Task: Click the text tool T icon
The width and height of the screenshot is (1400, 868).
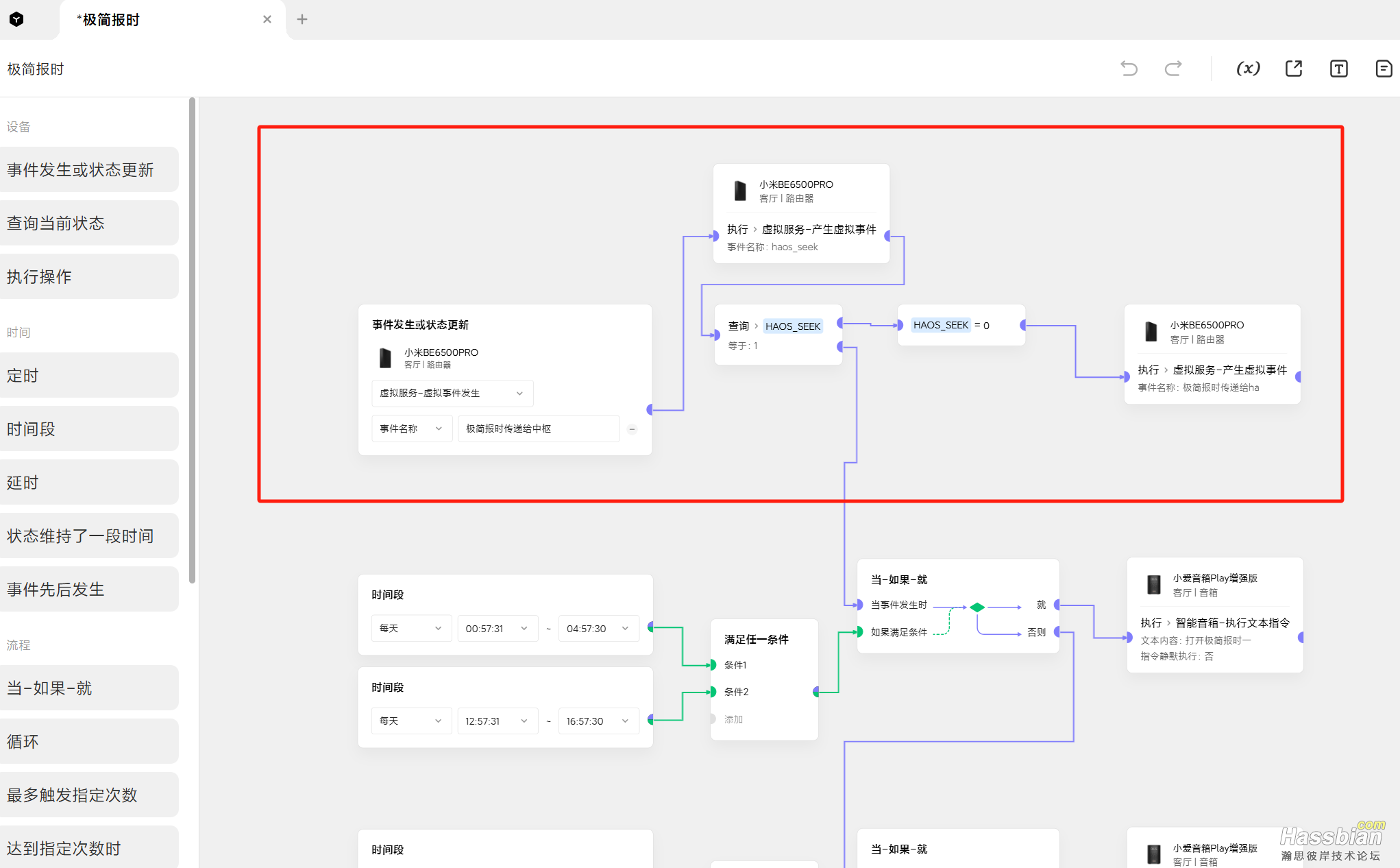Action: point(1338,69)
